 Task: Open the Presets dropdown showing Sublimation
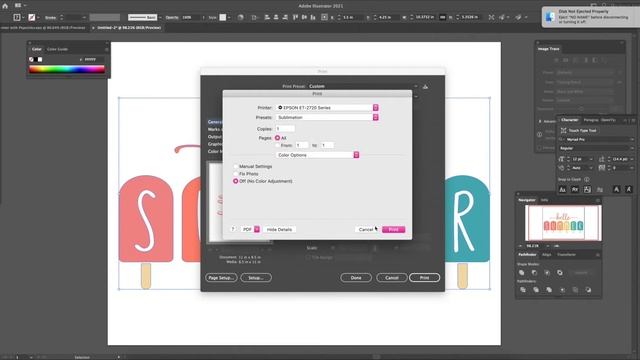pyautogui.click(x=327, y=117)
